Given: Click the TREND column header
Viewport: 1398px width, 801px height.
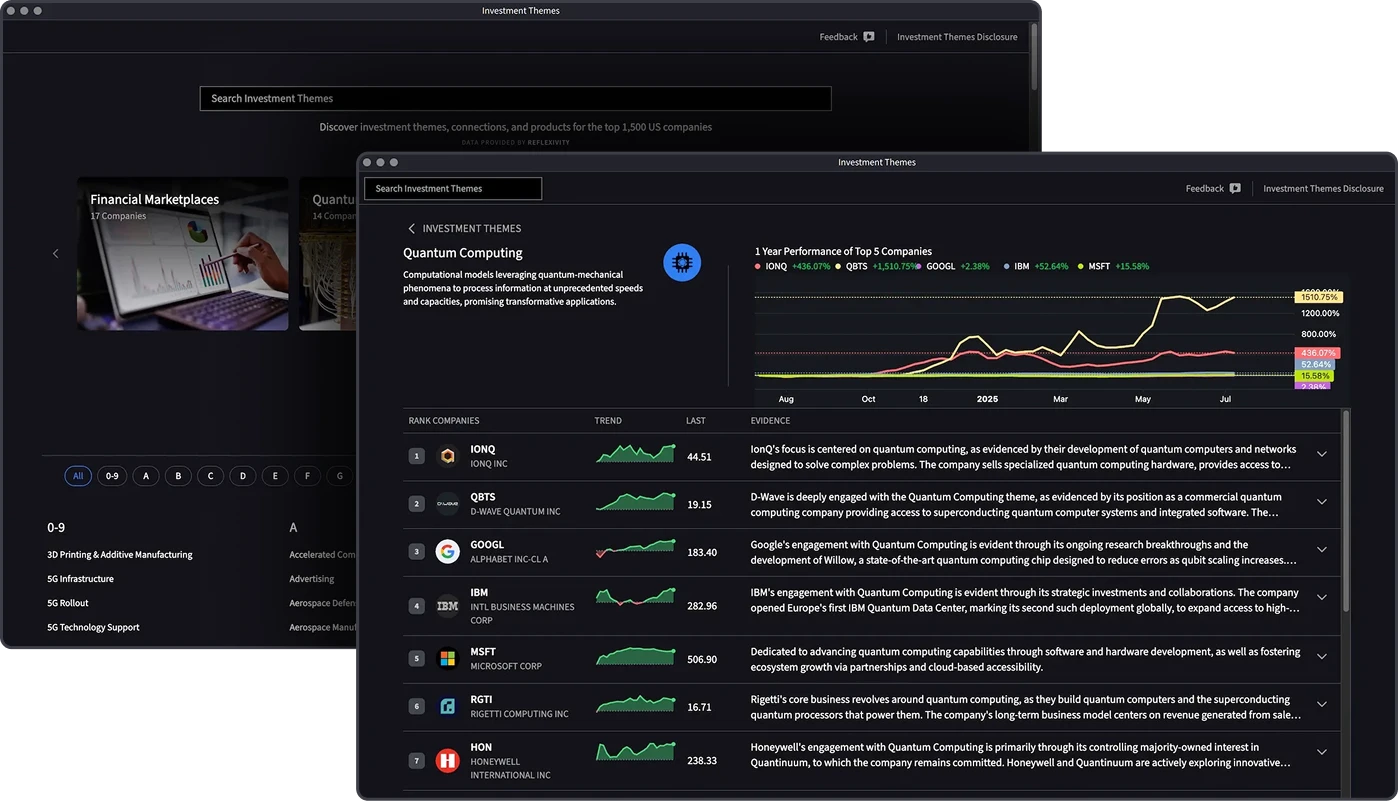Looking at the screenshot, I should pos(608,421).
